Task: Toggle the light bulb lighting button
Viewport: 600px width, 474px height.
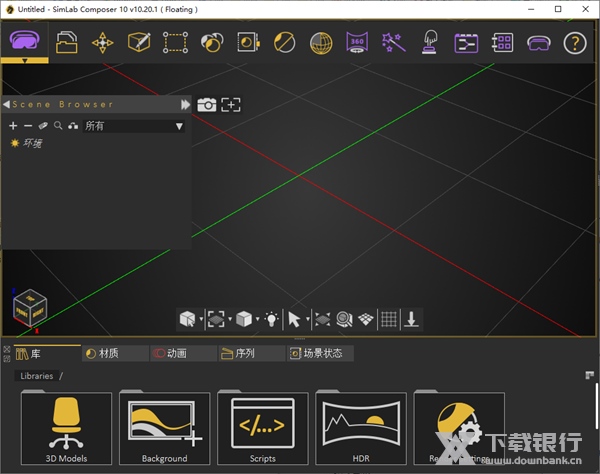Action: tap(270, 319)
